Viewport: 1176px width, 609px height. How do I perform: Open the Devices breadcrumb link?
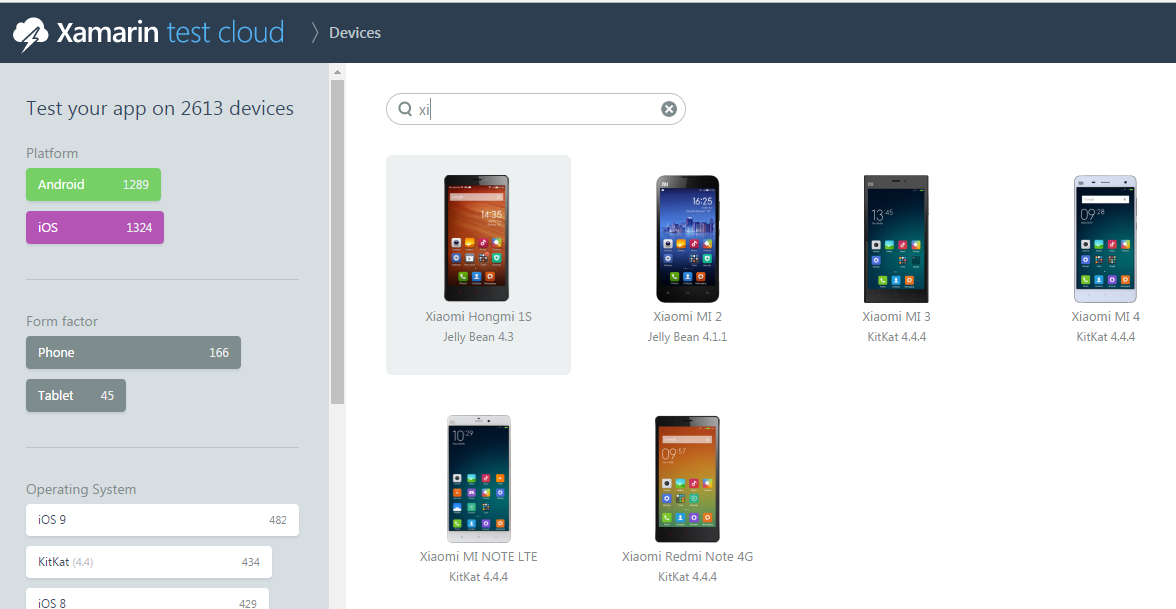coord(354,33)
